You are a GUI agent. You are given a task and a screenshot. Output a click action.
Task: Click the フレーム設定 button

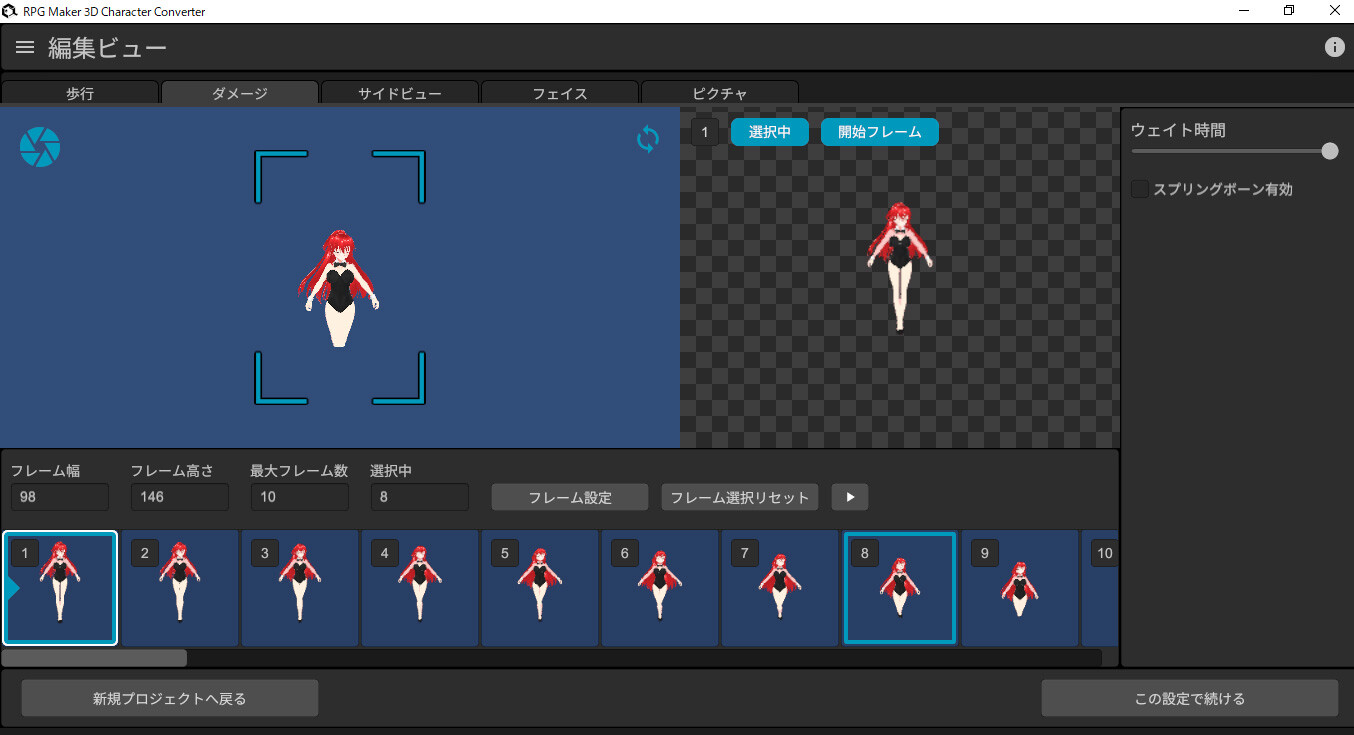point(568,497)
